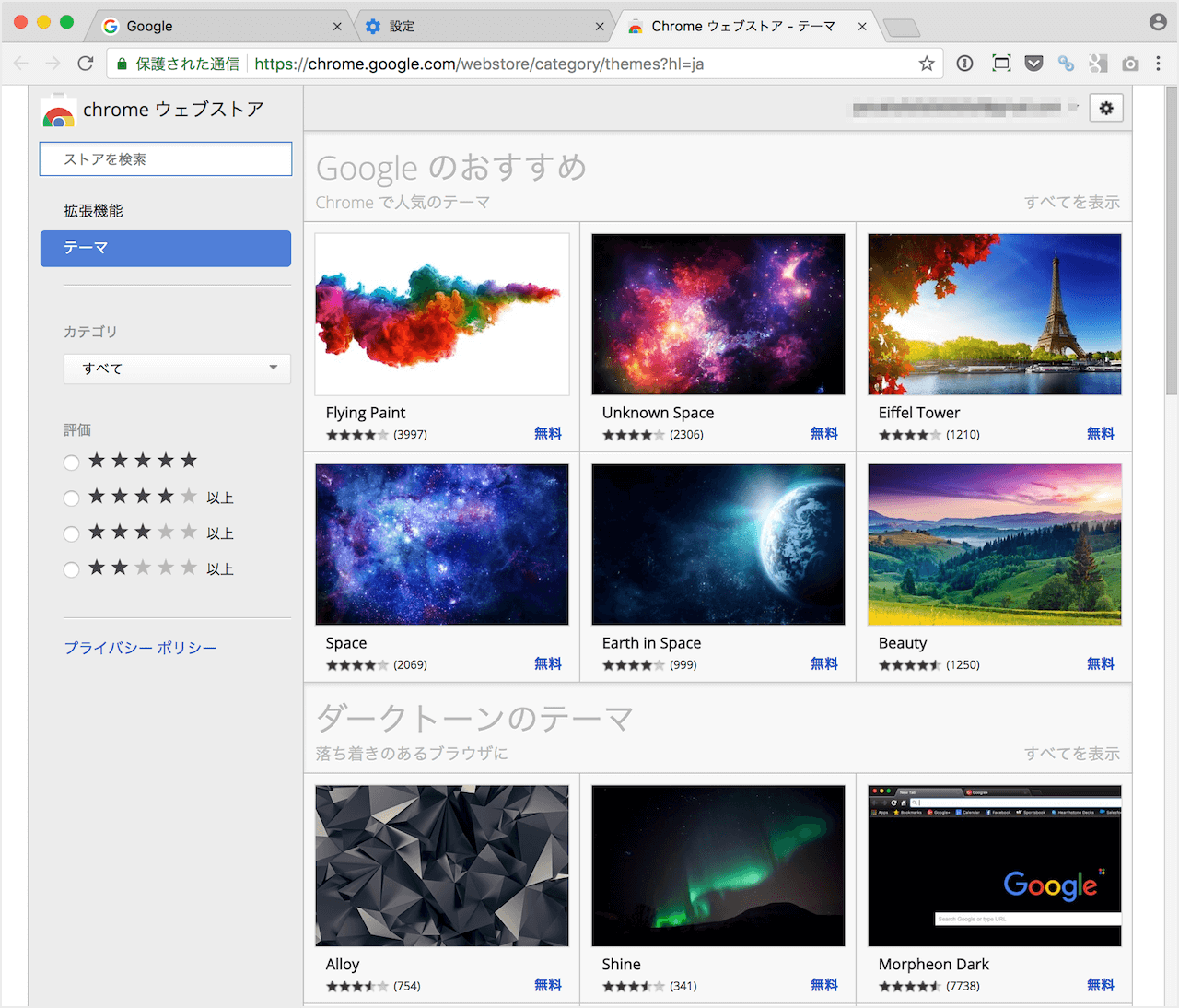This screenshot has height=1008, width=1179.
Task: Open the カテゴリ すべて dropdown
Action: (177, 369)
